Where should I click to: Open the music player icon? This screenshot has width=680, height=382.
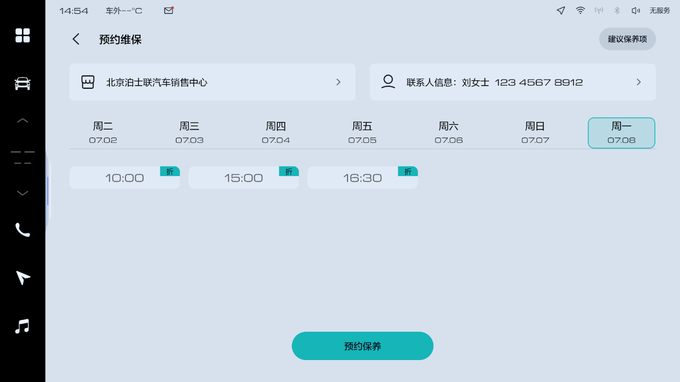[x=23, y=326]
